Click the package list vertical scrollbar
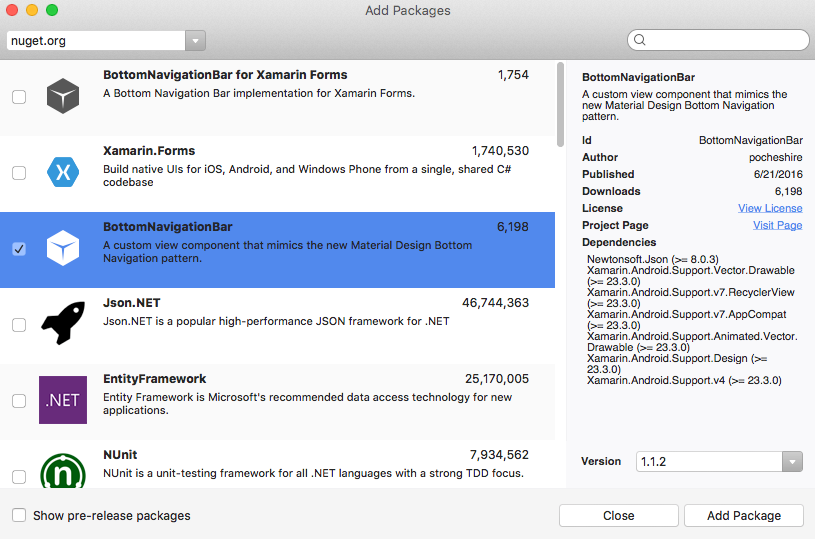This screenshot has height=539, width=815. click(560, 104)
